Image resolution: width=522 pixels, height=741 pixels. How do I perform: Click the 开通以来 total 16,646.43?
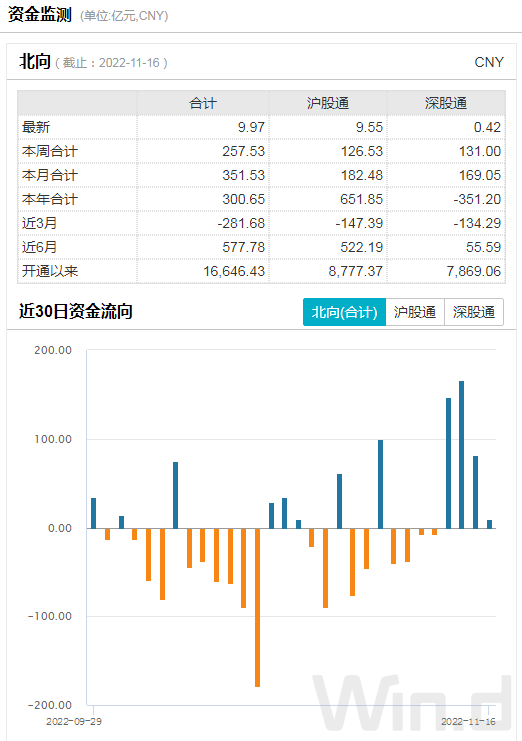point(234,271)
